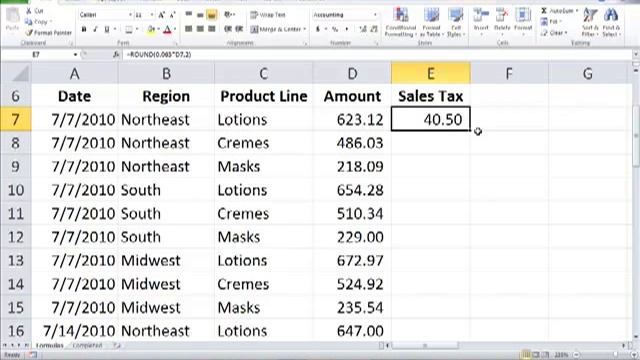640x360 pixels.
Task: Open the Accounting number format dropdown
Action: point(375,15)
